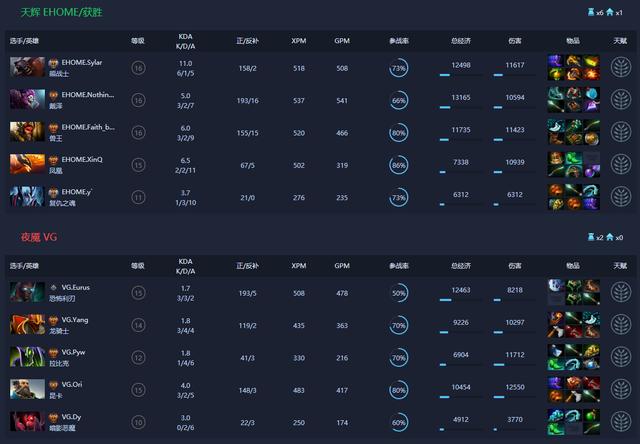The image size is (640, 444).
Task: Click the level 10 circle in VG.Dy's row
Action: [x=138, y=422]
